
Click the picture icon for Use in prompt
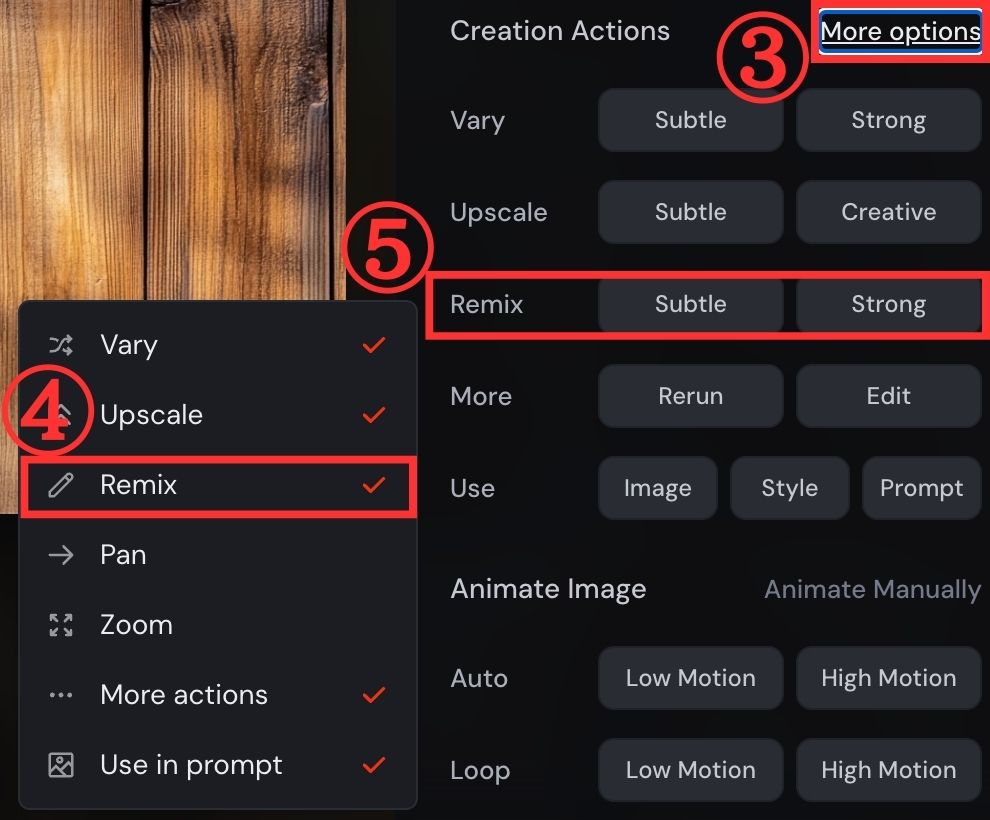(x=61, y=765)
